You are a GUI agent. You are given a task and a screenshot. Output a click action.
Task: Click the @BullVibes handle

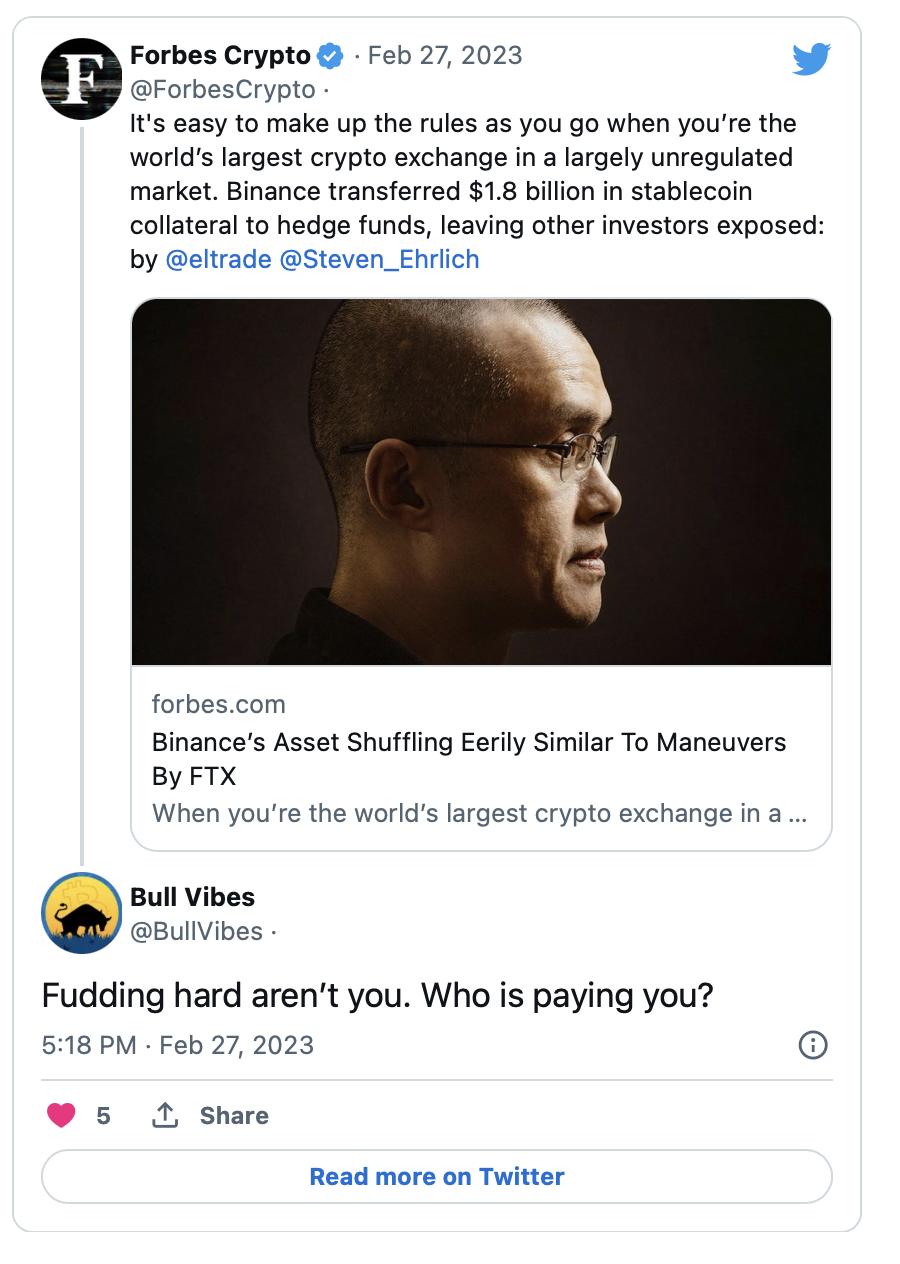tap(196, 931)
